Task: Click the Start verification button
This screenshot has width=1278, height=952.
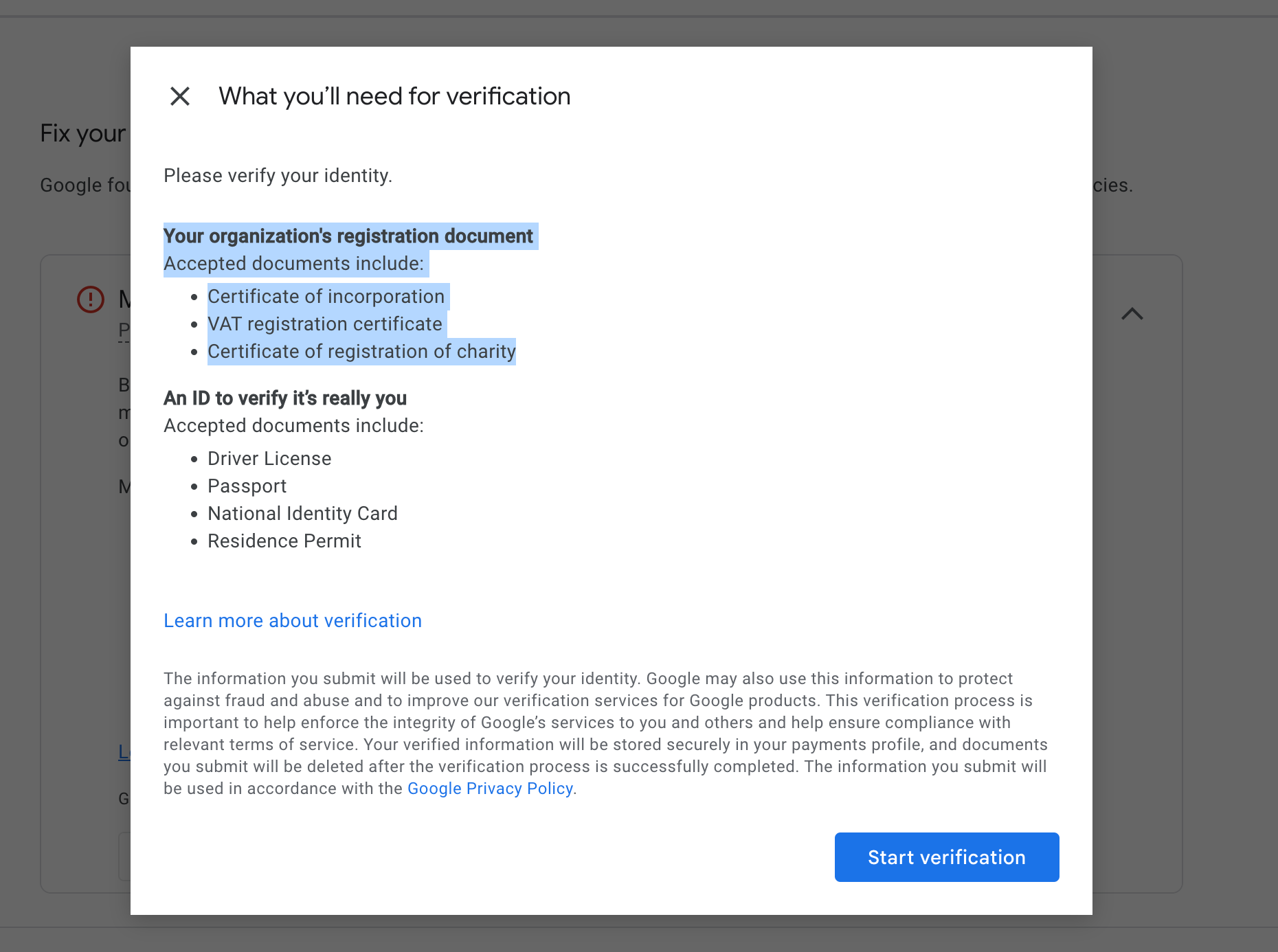Action: [x=946, y=857]
